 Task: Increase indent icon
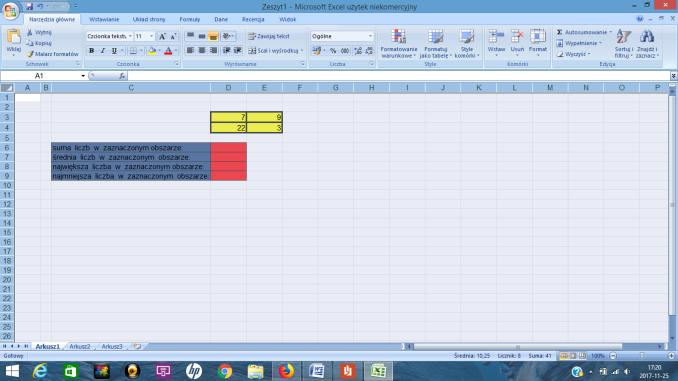(237, 51)
